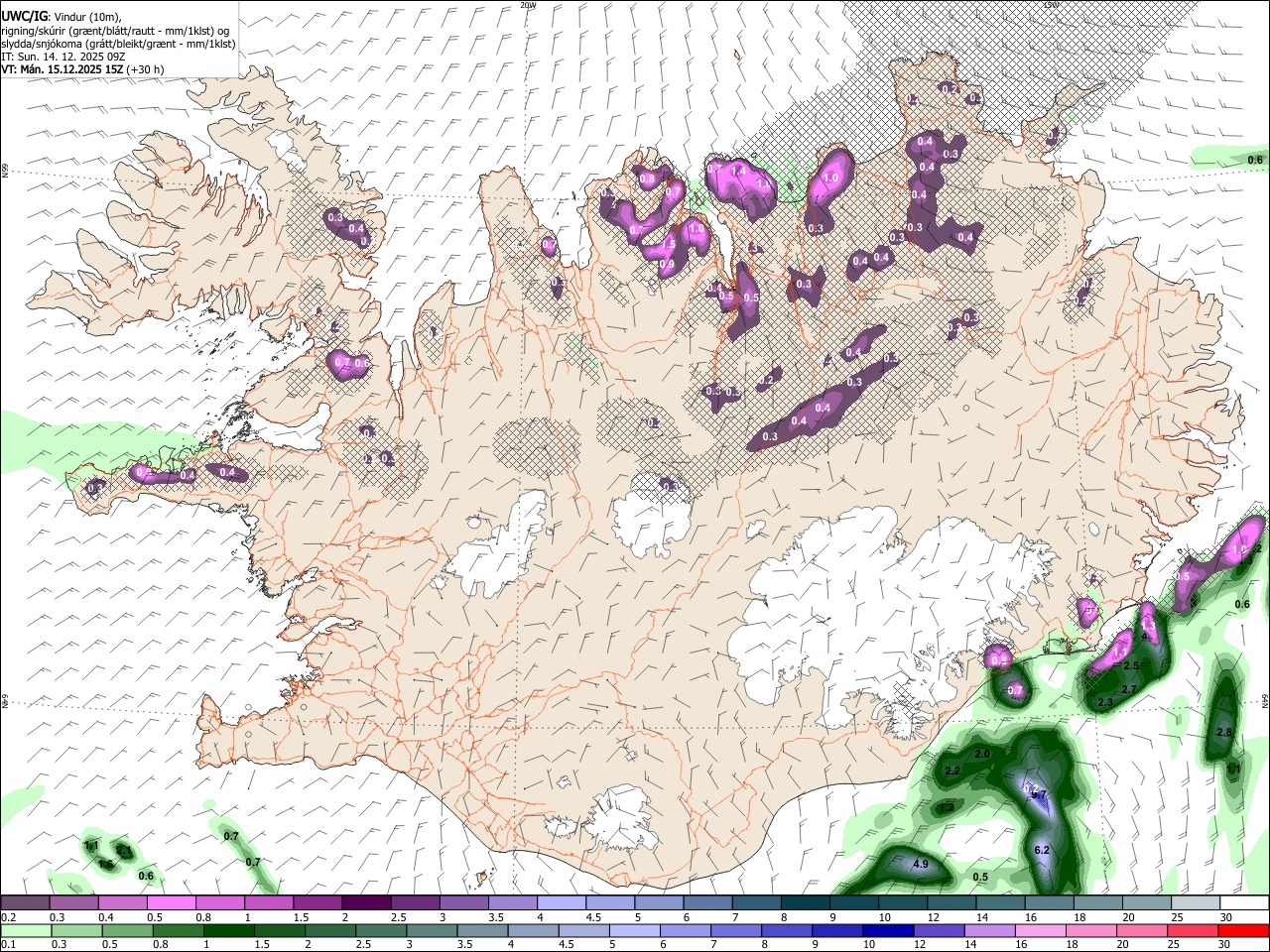Click the 0.1 label on the rain scale

(x=7, y=944)
